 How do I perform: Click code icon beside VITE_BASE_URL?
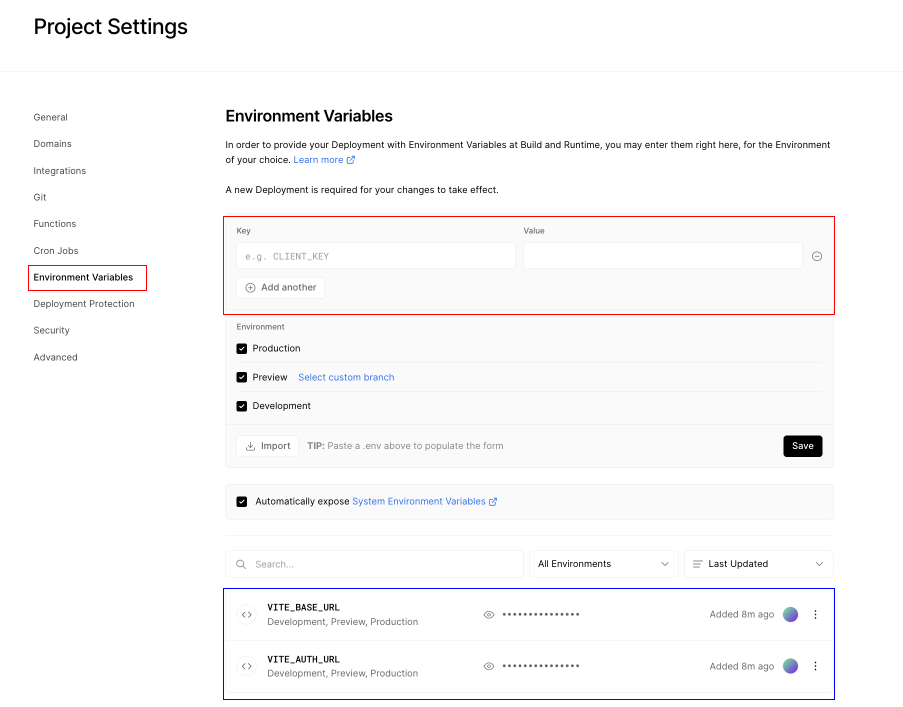[x=247, y=615]
